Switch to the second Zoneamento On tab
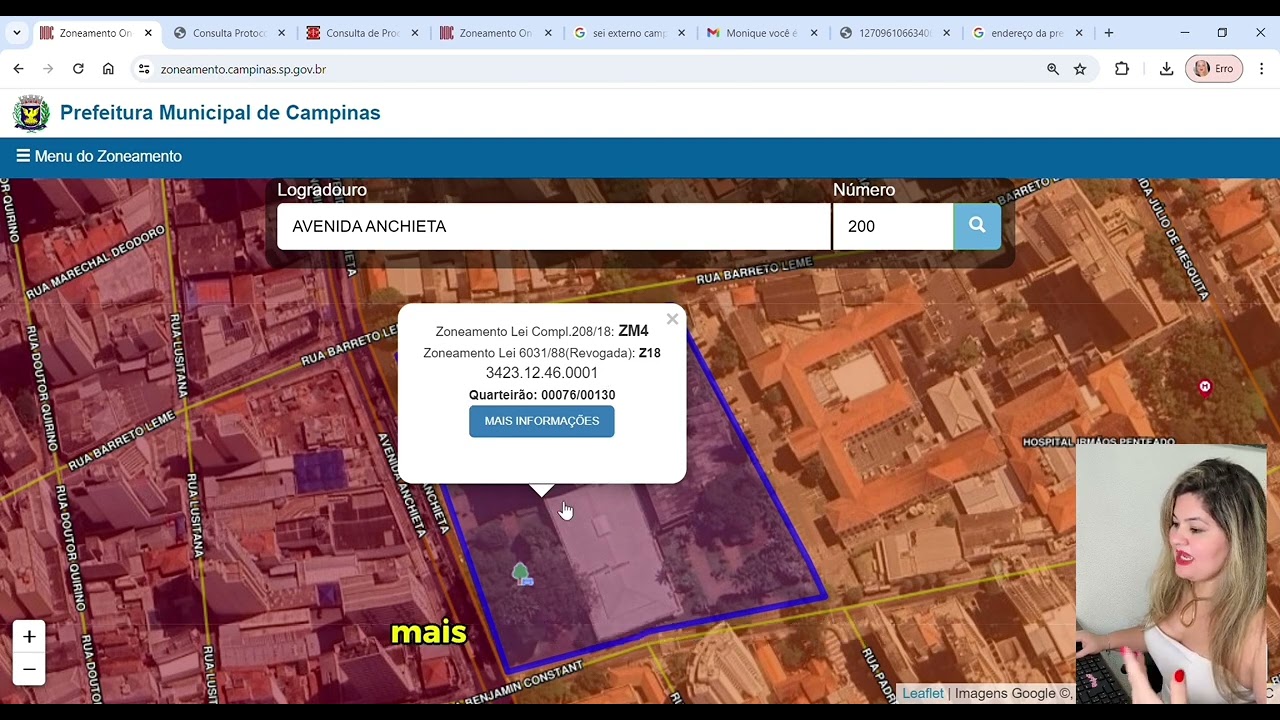This screenshot has width=1280, height=720. click(495, 33)
